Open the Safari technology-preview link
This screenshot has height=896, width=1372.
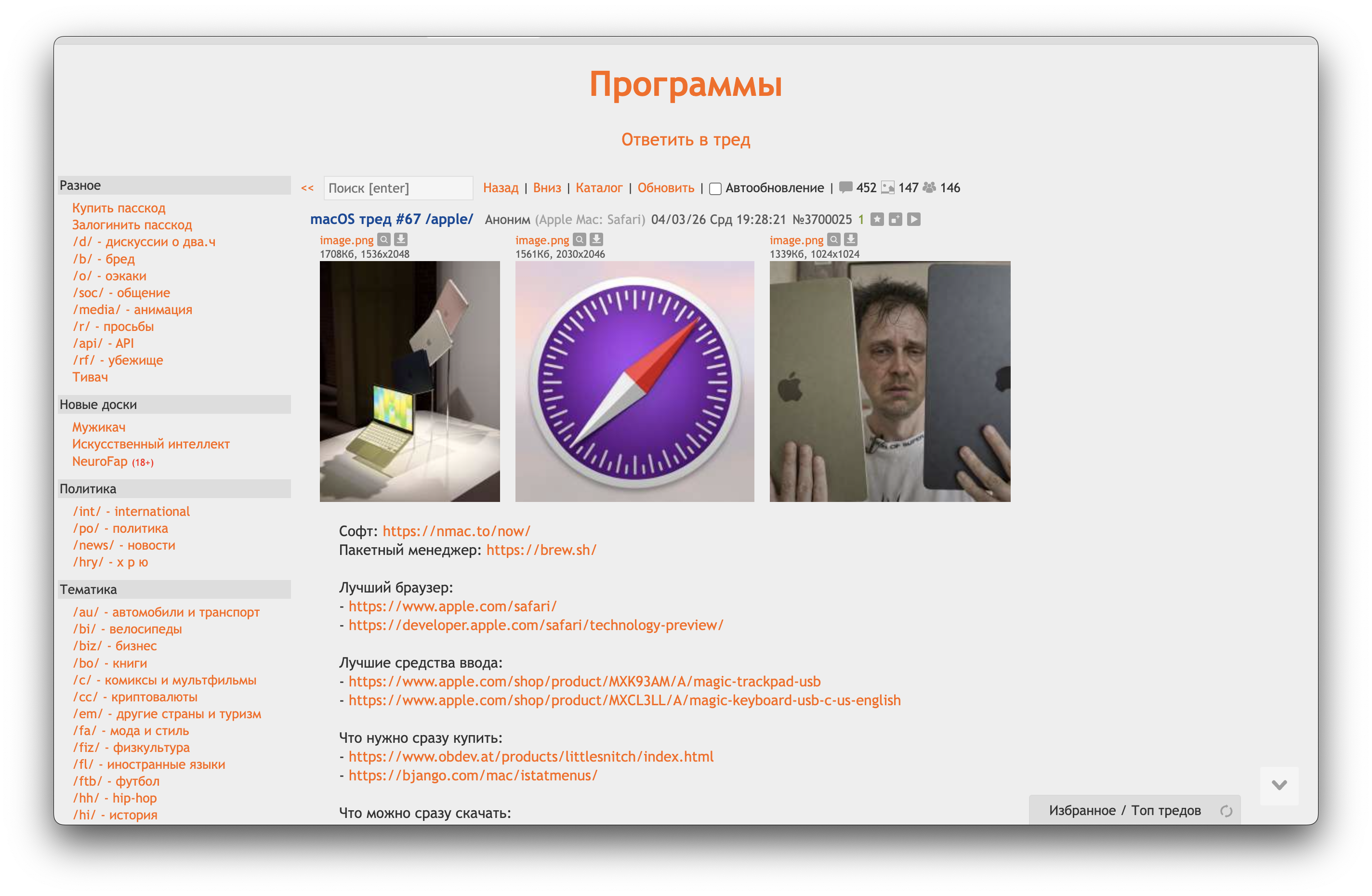pyautogui.click(x=536, y=625)
